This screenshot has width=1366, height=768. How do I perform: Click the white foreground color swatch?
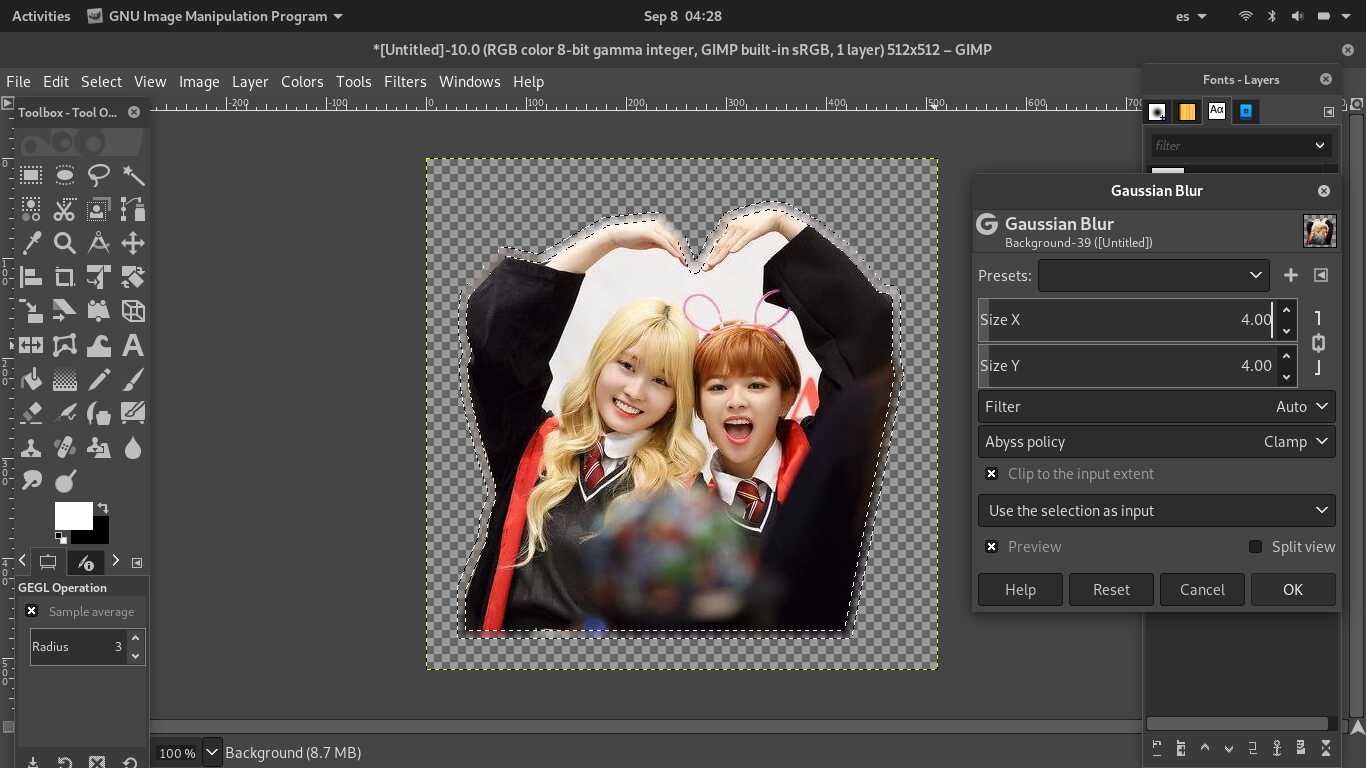[71, 514]
